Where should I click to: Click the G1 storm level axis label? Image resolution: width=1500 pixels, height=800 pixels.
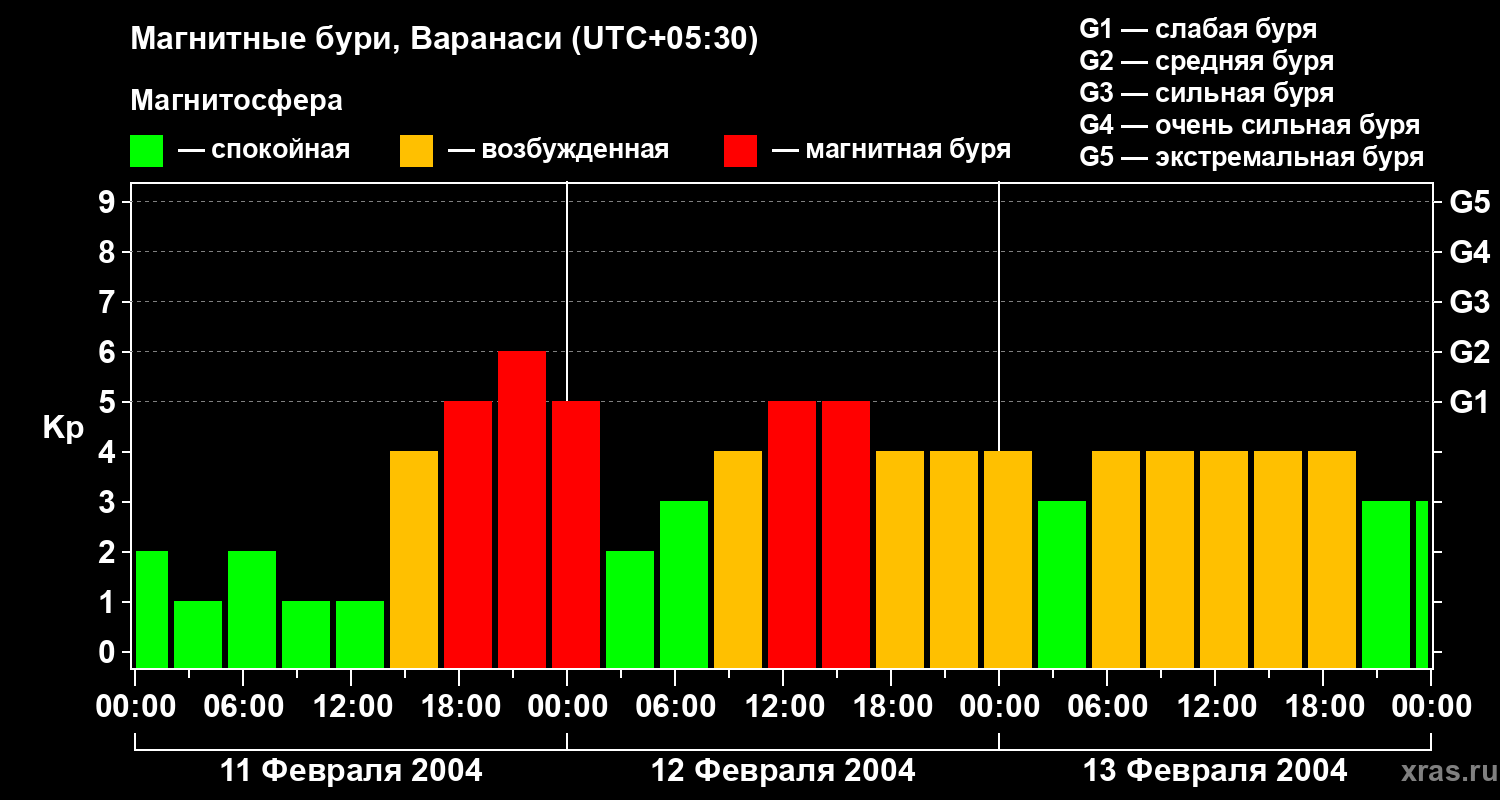coord(1469,402)
